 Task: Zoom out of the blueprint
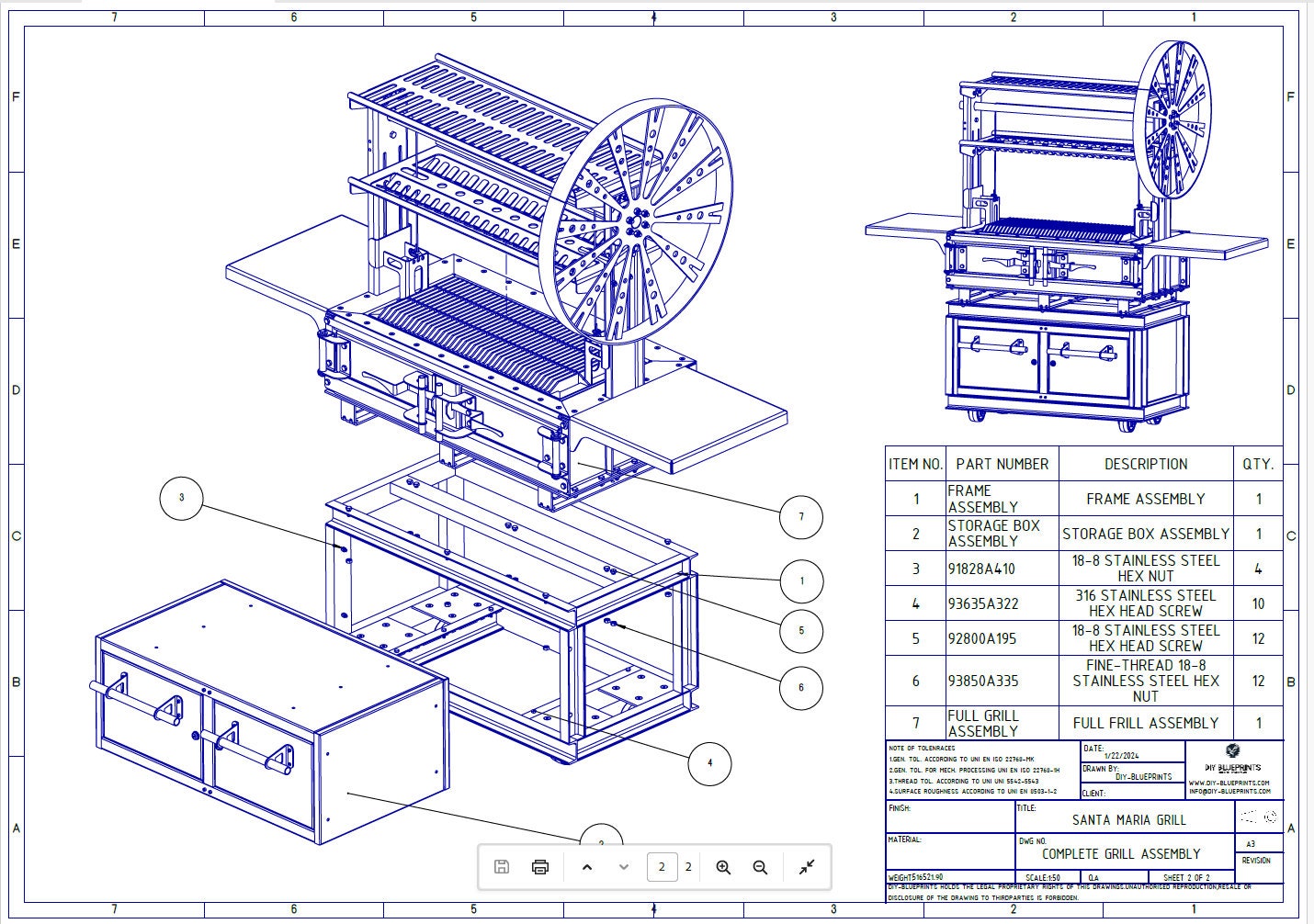tap(759, 865)
